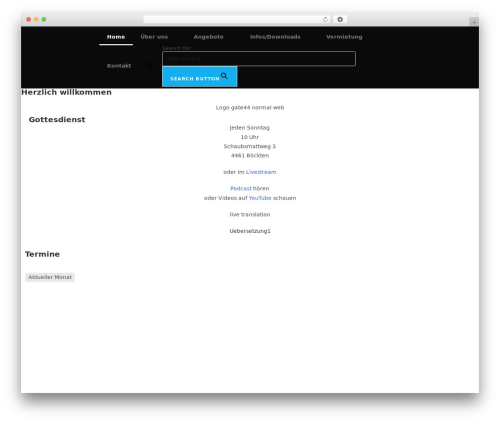Open the Livestream link
This screenshot has width=500, height=423.
(x=261, y=172)
